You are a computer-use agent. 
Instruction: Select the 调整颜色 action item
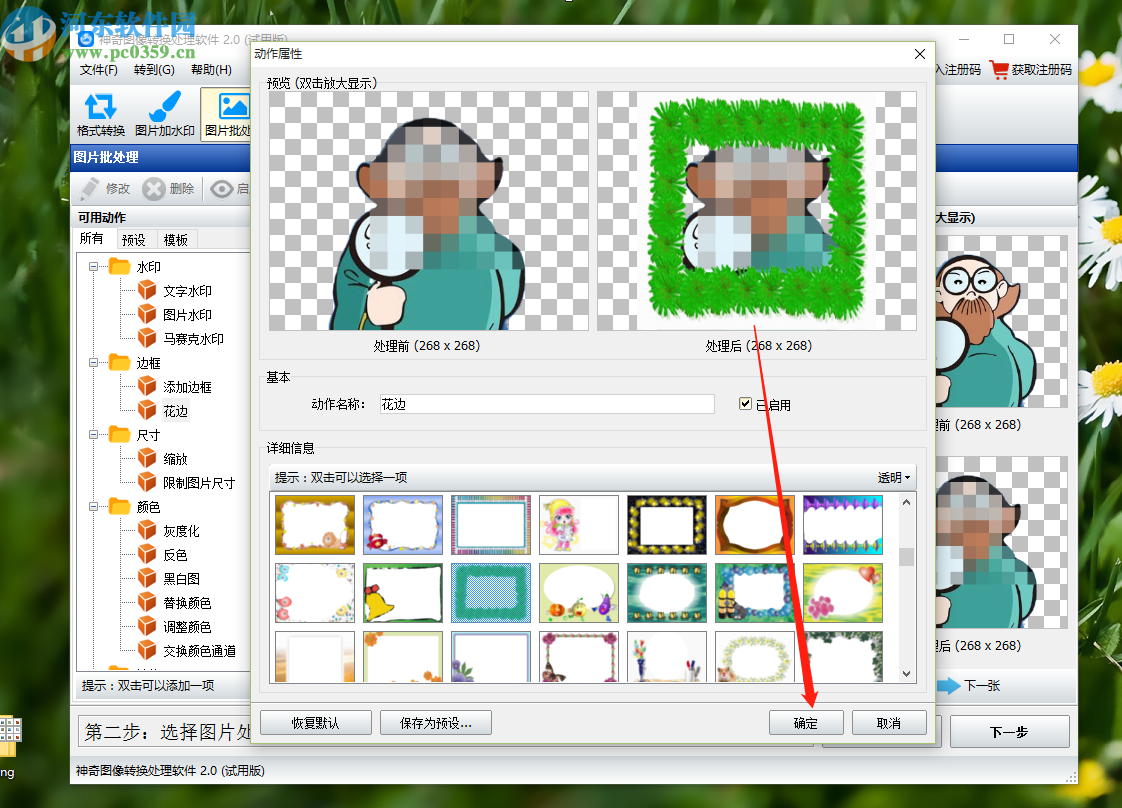tap(187, 627)
